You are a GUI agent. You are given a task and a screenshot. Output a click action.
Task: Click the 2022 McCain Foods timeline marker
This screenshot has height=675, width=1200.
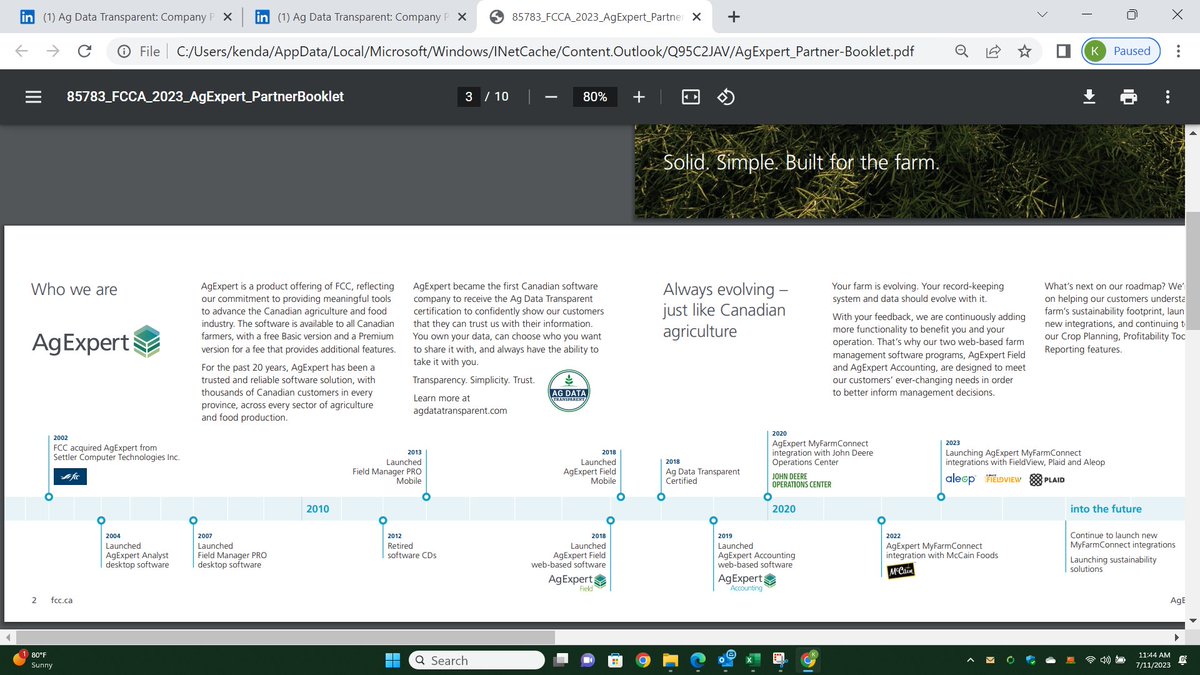881,520
